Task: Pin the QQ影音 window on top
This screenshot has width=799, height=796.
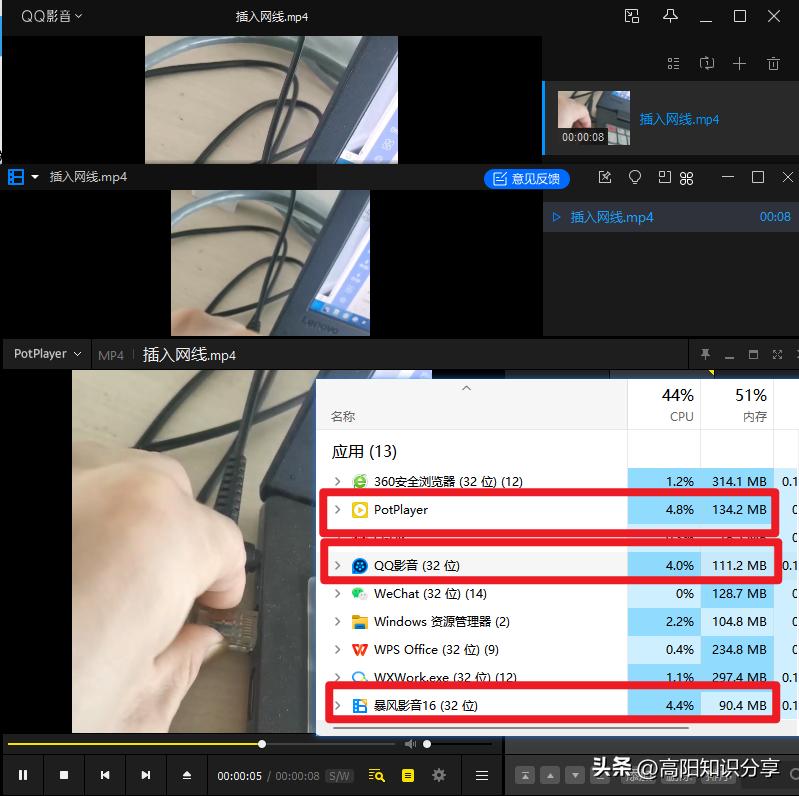Action: click(x=670, y=16)
